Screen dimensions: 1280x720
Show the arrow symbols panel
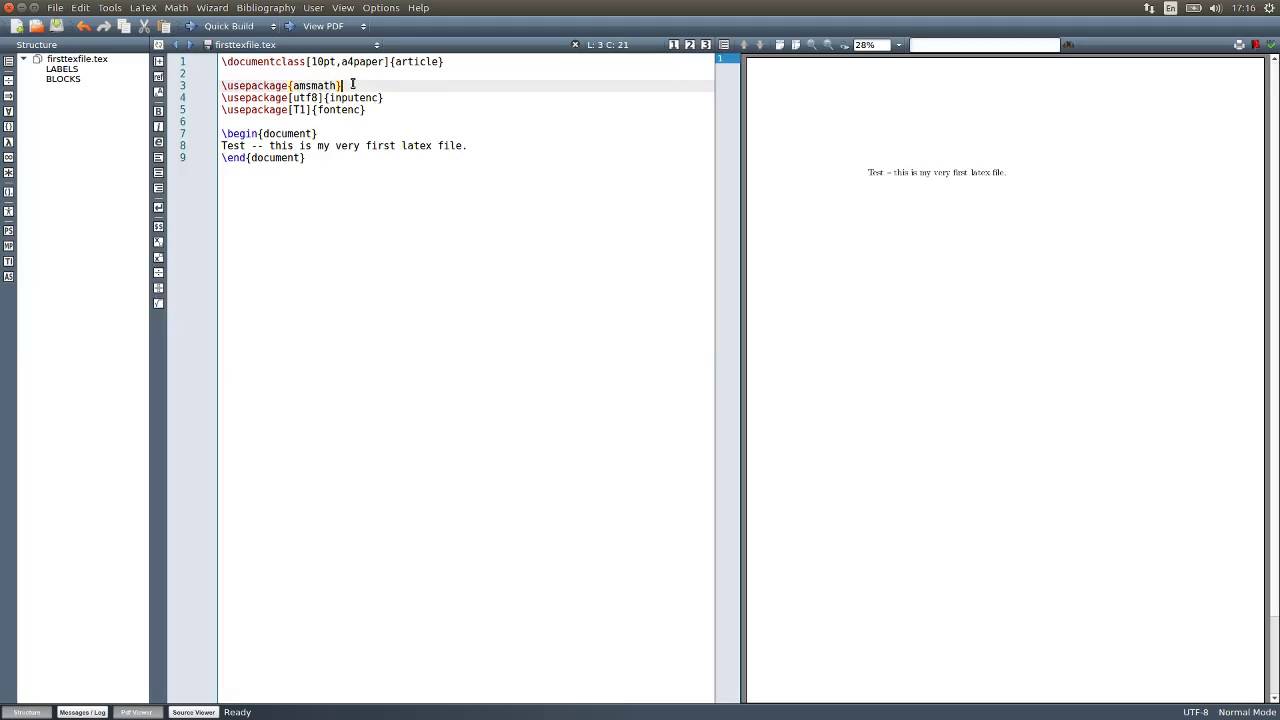tap(9, 96)
